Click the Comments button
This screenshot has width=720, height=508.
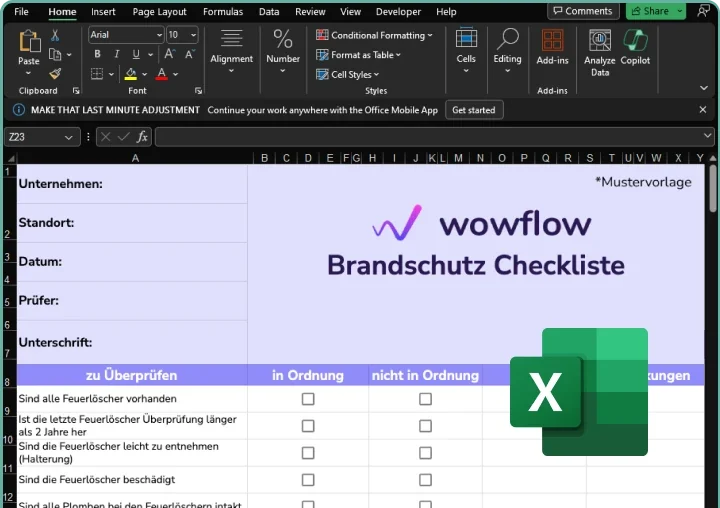[x=583, y=11]
